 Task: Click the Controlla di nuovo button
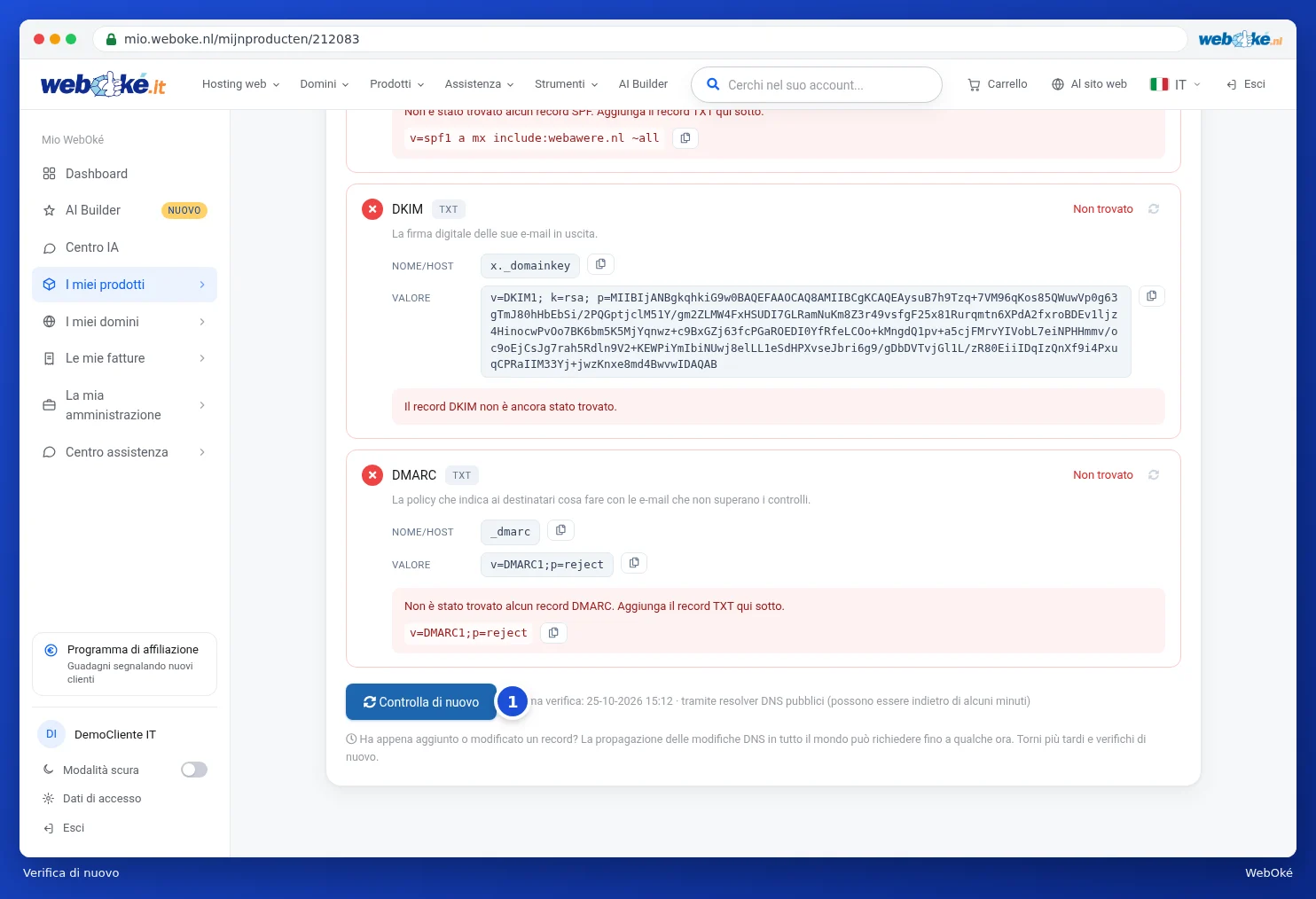click(420, 702)
